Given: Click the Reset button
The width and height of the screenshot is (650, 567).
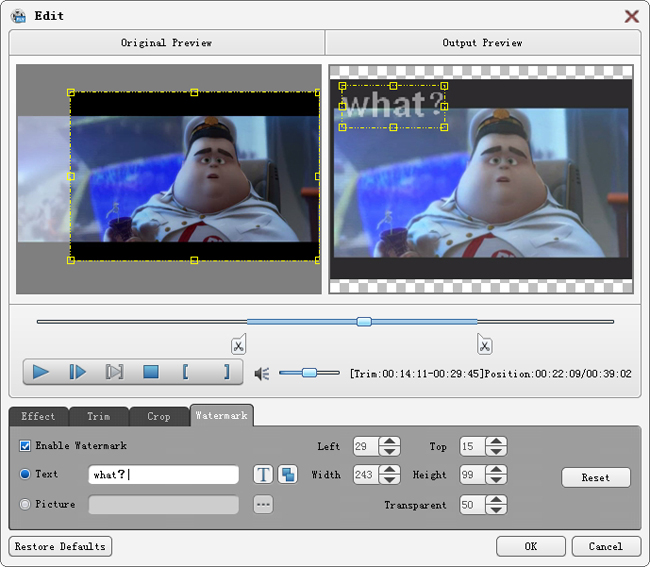Looking at the screenshot, I should pos(596,477).
